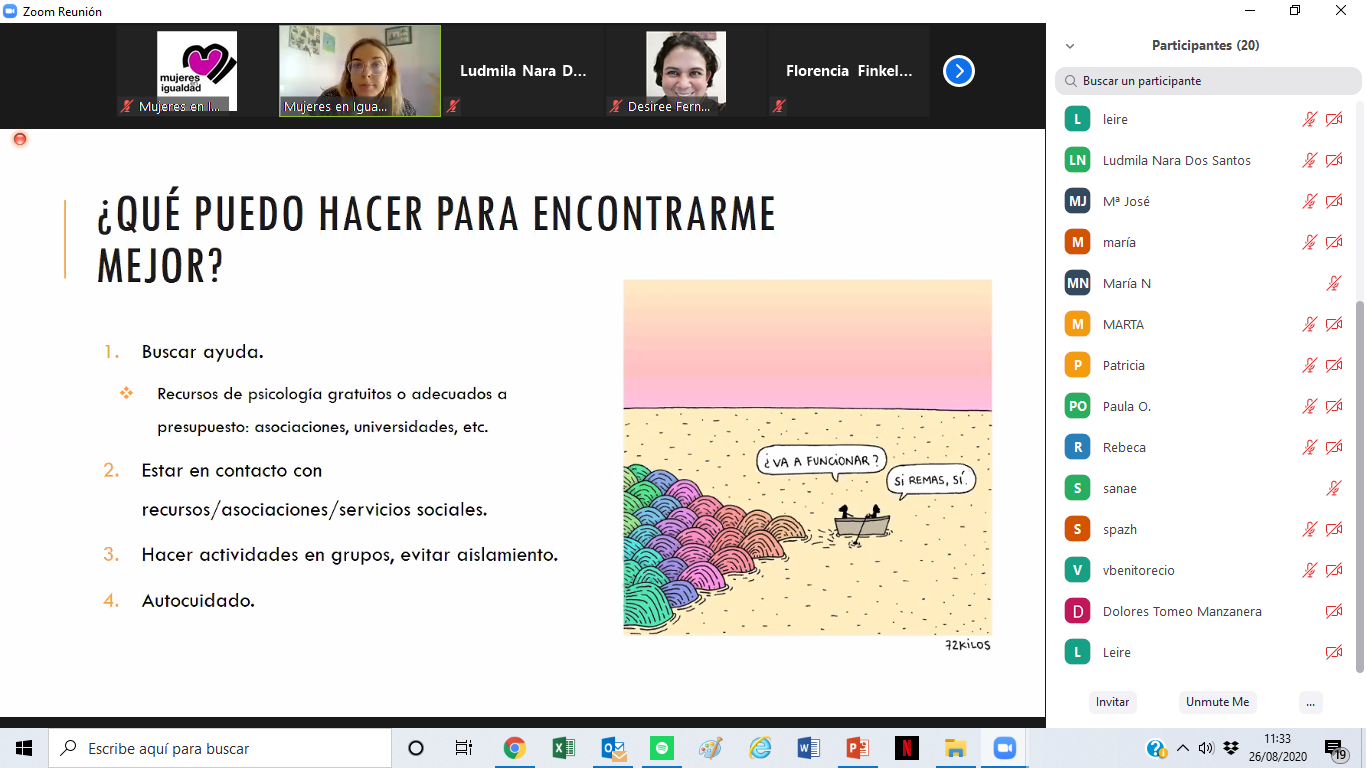Open Spotify from the taskbar
This screenshot has height=768, width=1366.
coord(661,748)
